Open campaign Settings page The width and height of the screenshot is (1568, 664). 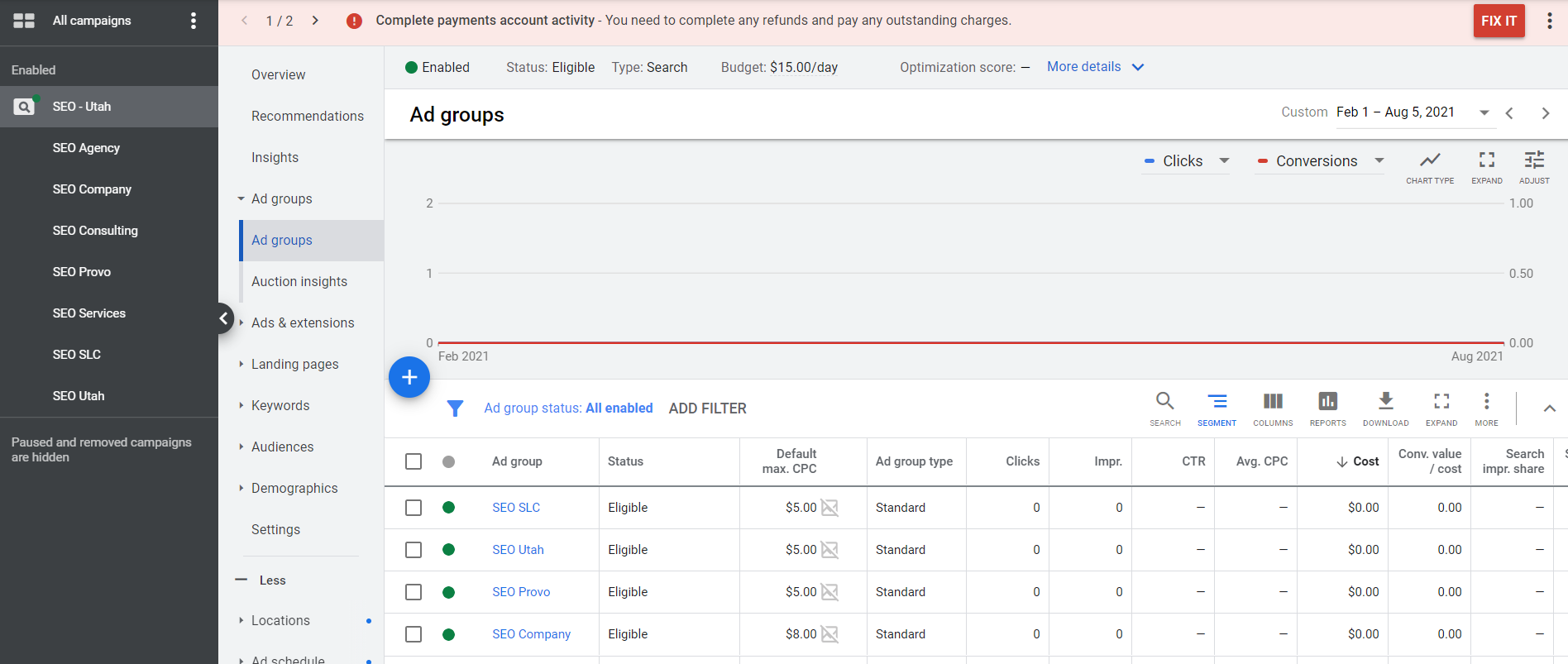(x=275, y=529)
